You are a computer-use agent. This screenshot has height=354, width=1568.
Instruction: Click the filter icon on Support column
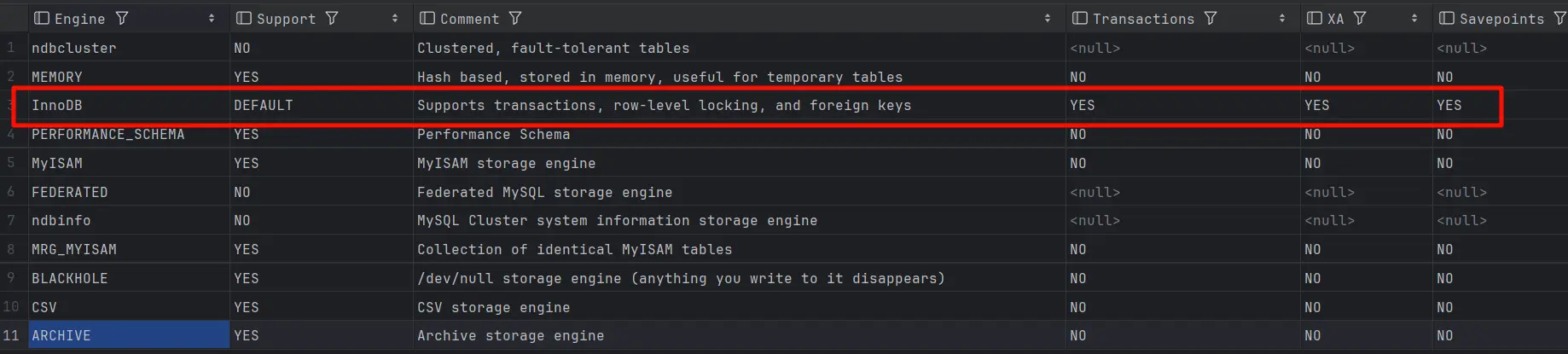pos(332,18)
